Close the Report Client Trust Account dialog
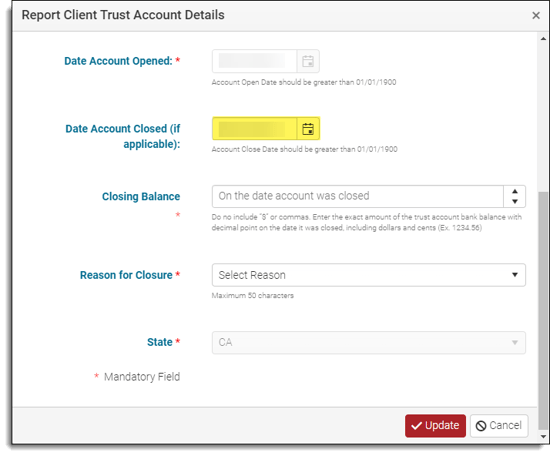Image resolution: width=550 pixels, height=456 pixels. pyautogui.click(x=536, y=15)
